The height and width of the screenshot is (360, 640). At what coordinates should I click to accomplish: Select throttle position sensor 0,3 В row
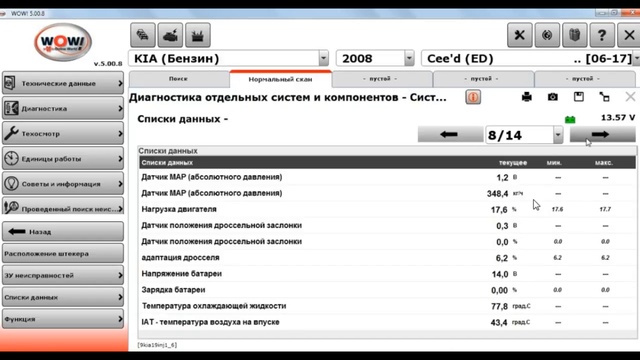[x=387, y=225]
